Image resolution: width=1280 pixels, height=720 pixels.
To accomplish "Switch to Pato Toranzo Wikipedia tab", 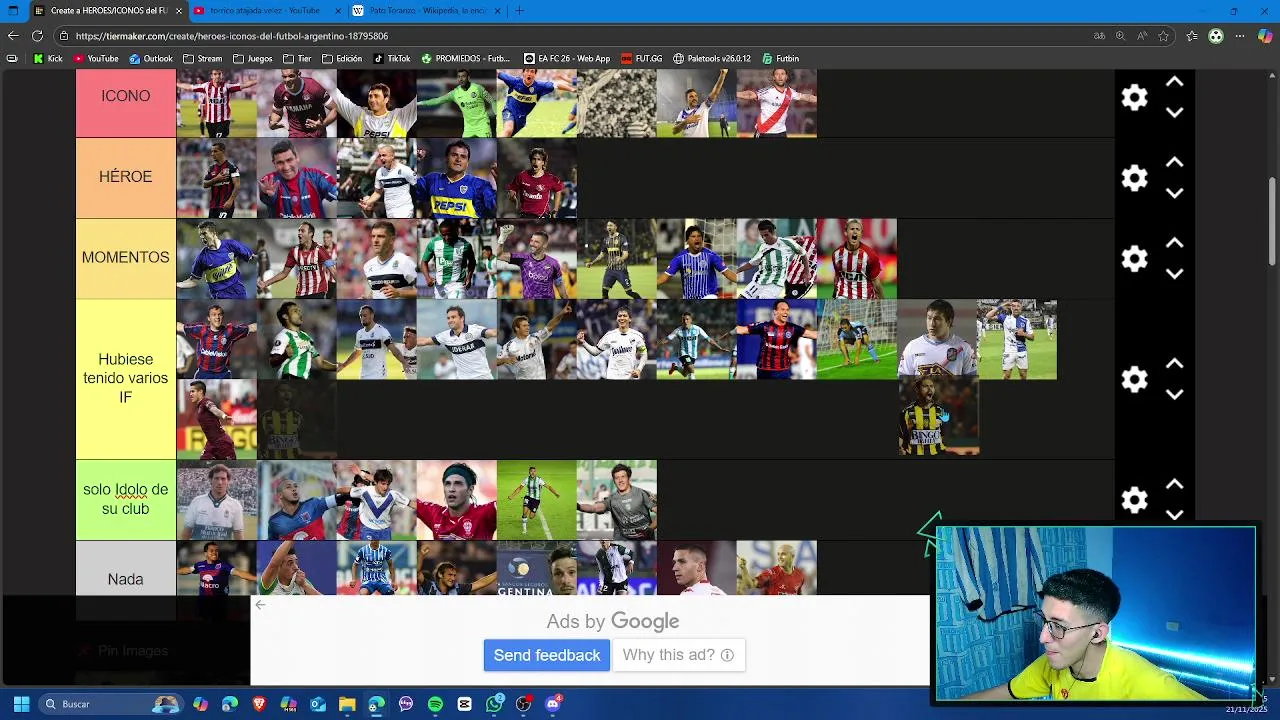I will pos(425,11).
